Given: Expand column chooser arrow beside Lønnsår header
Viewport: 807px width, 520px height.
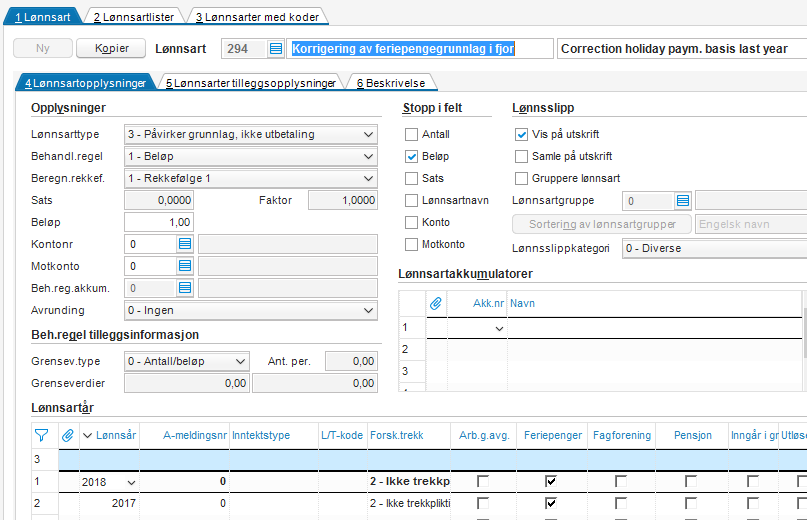Looking at the screenshot, I should tap(87, 436).
